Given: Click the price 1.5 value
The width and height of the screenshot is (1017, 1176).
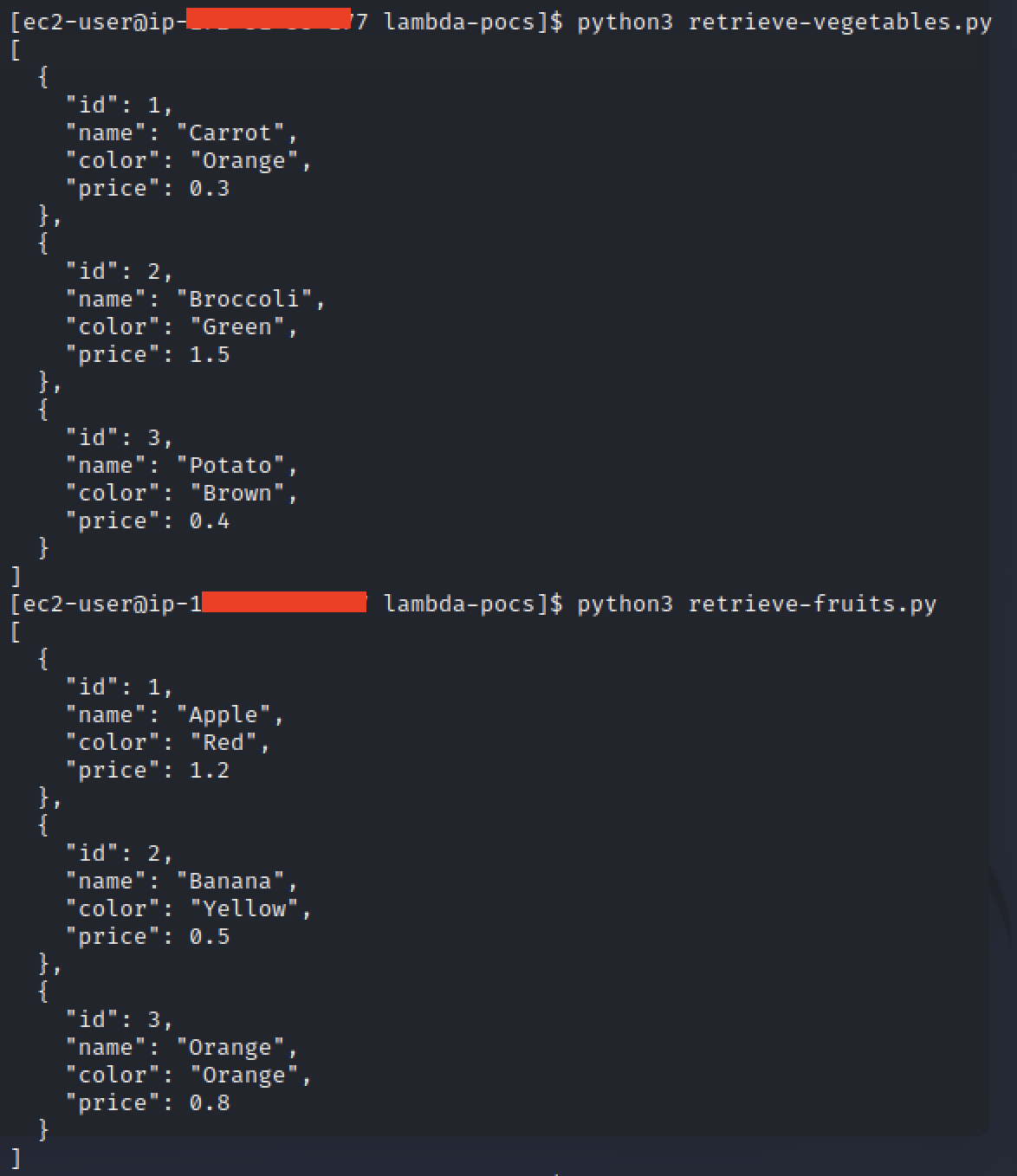Looking at the screenshot, I should pos(210,354).
